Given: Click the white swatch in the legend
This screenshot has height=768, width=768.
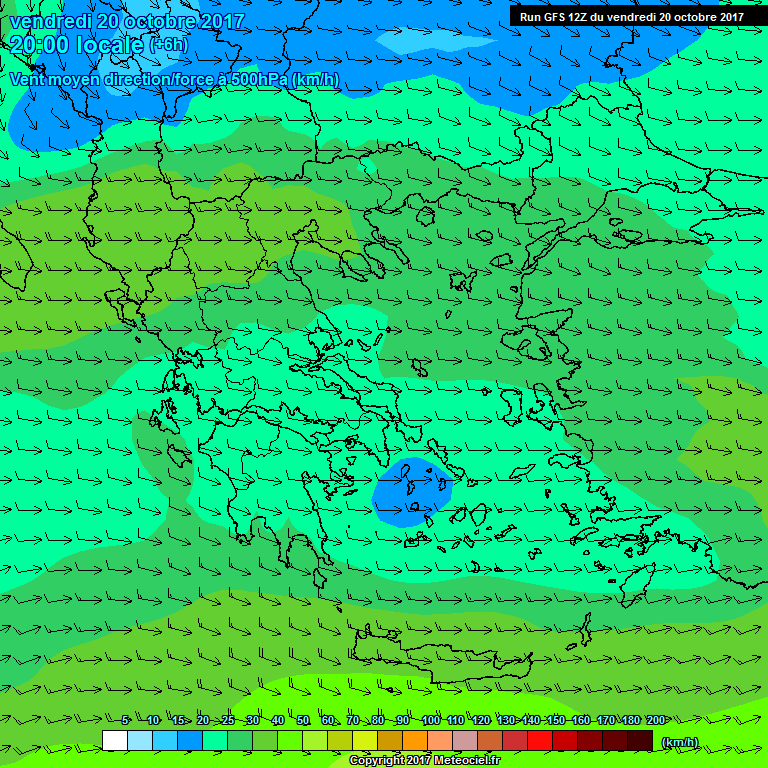Looking at the screenshot, I should tap(114, 740).
